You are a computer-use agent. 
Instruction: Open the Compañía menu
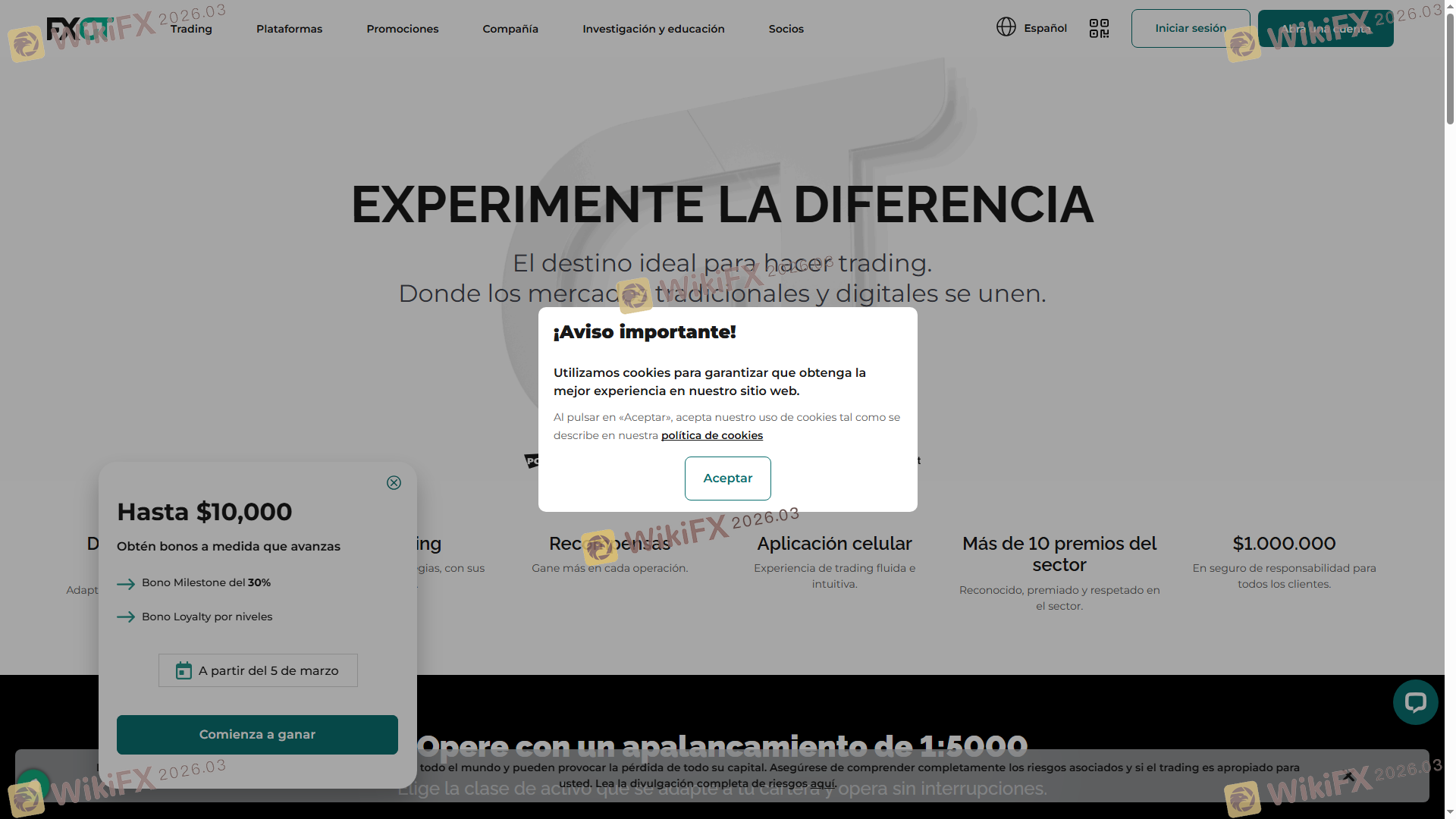point(510,29)
